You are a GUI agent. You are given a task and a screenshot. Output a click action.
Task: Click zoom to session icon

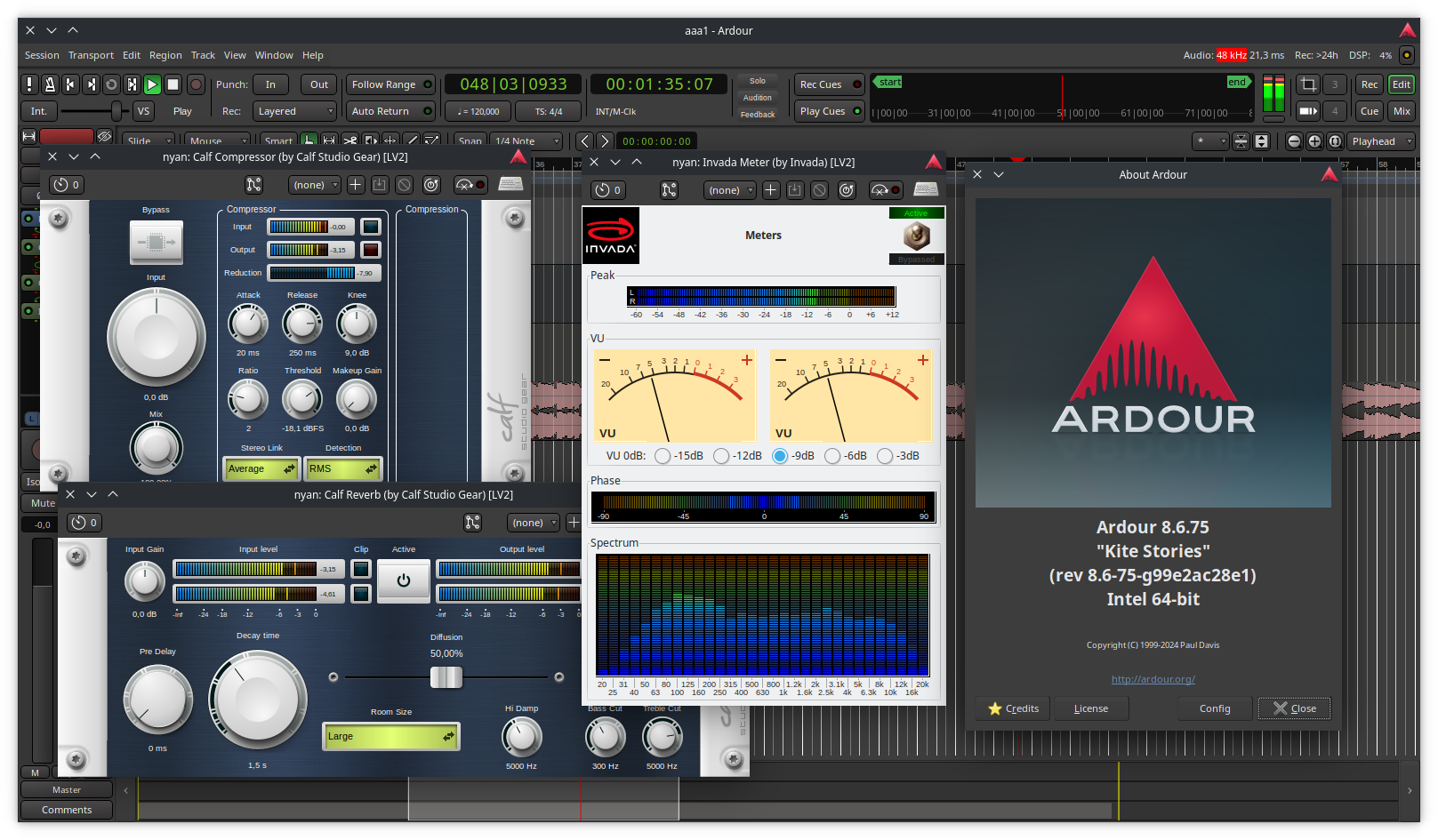point(1335,141)
